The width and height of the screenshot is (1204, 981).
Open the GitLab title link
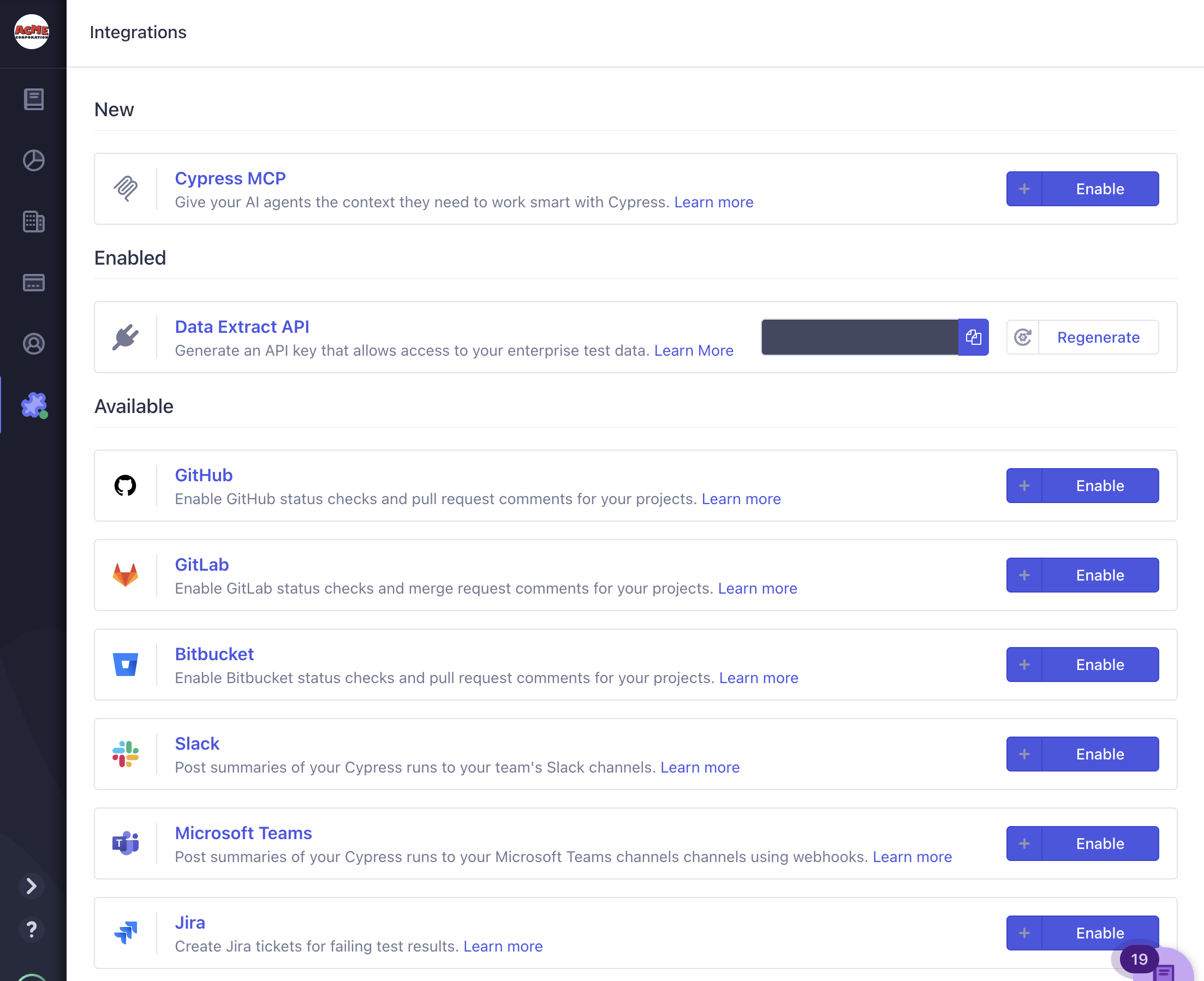point(202,565)
